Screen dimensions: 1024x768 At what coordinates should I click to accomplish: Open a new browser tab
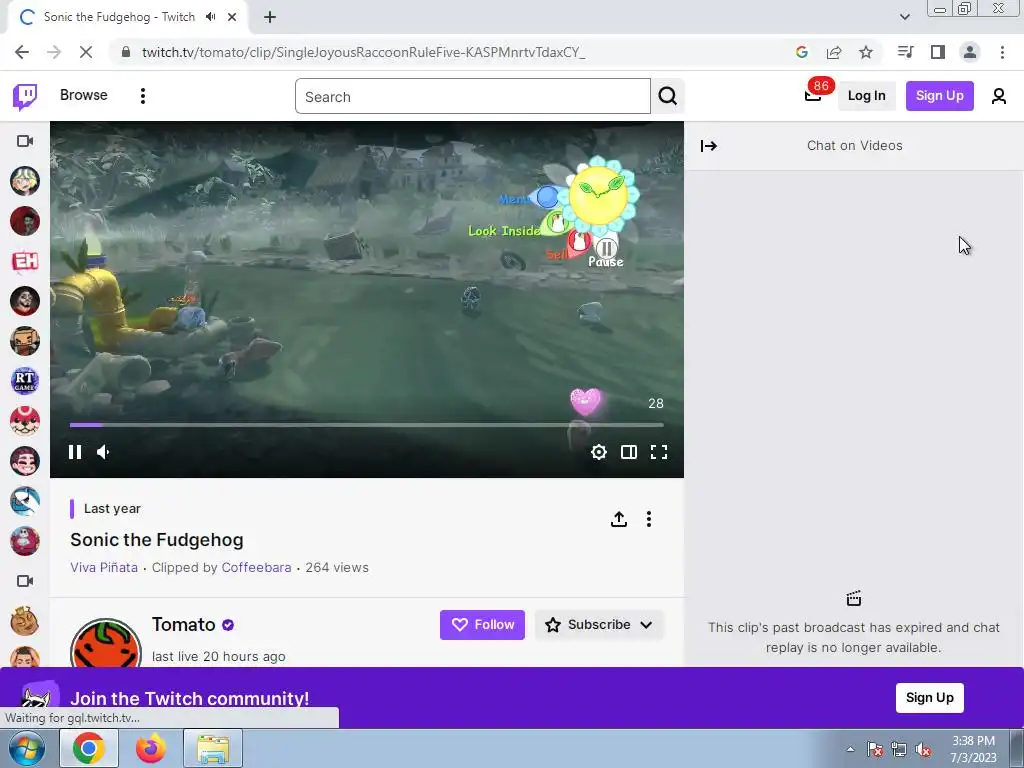click(270, 17)
